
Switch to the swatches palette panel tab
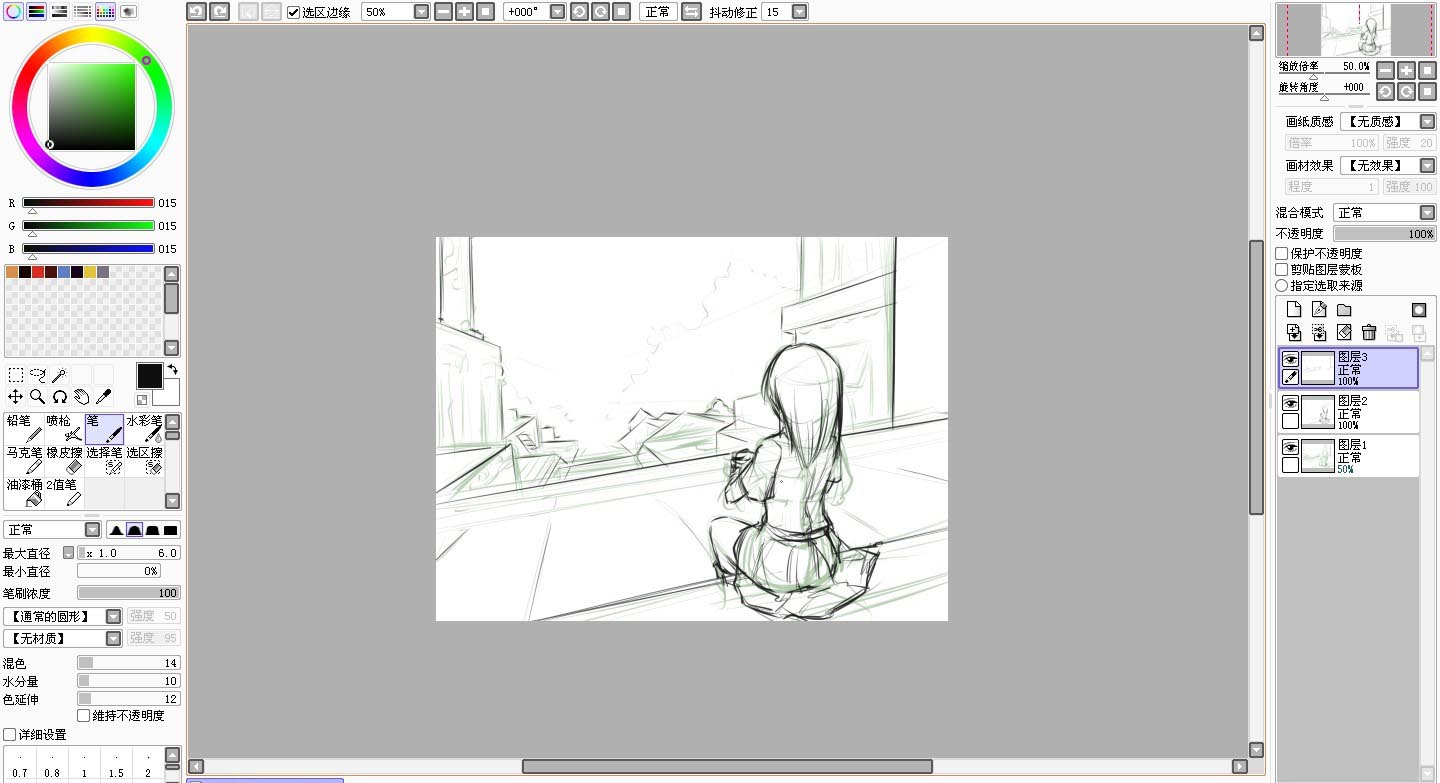coord(106,12)
